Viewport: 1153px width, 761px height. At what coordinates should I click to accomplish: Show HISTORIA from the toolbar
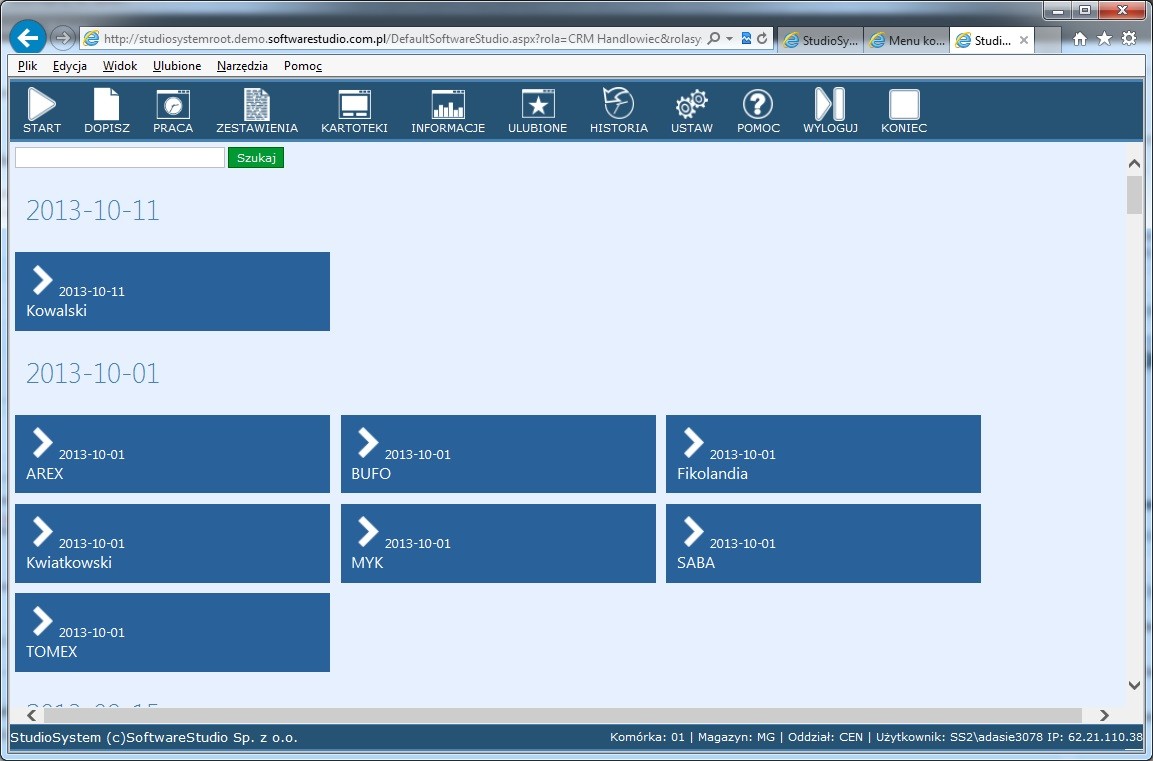click(x=618, y=103)
